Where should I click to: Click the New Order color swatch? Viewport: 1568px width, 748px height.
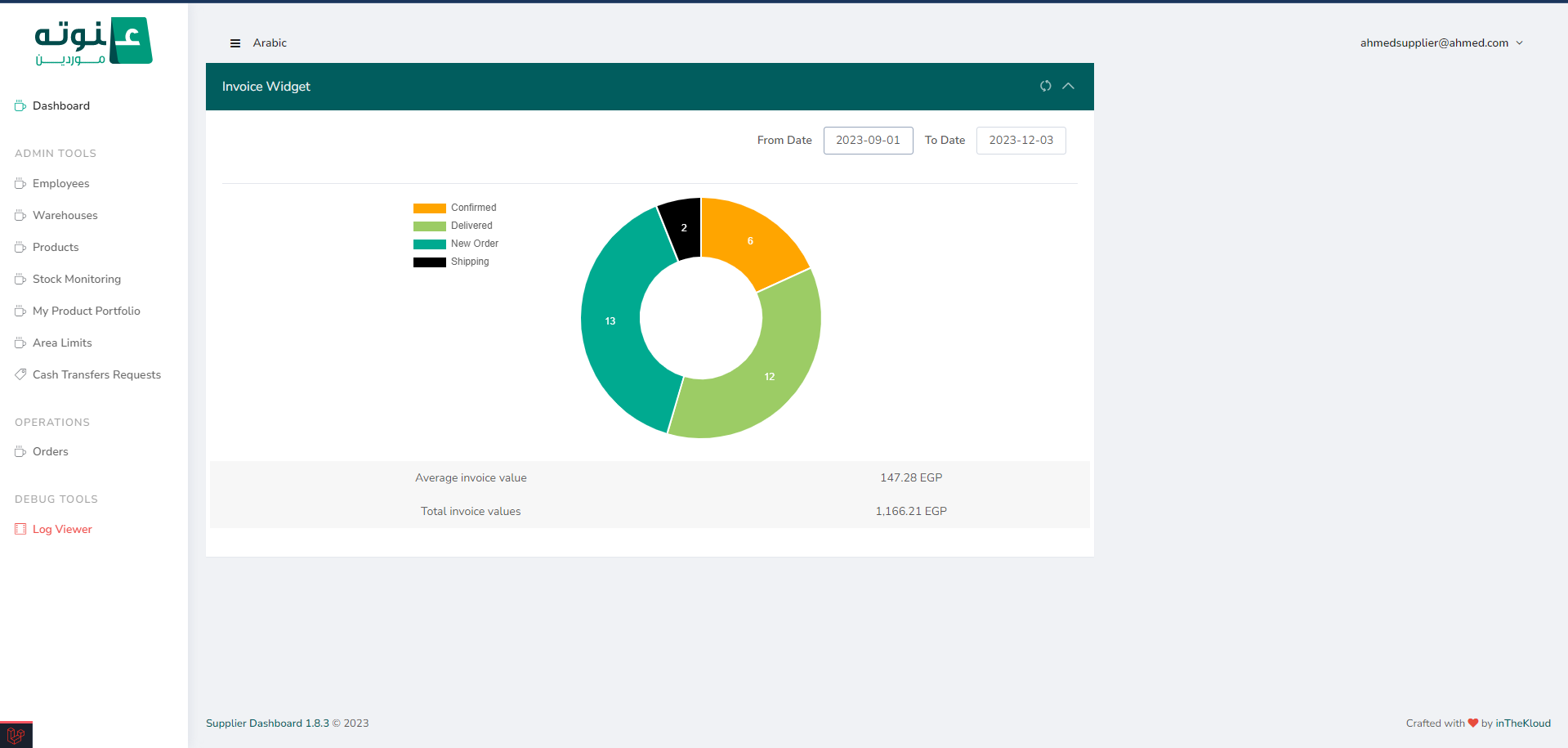point(429,244)
